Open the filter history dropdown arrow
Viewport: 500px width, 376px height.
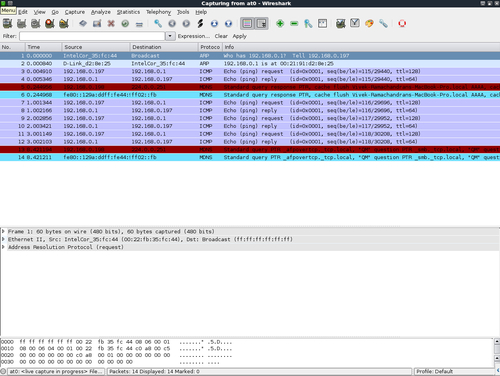click(170, 36)
